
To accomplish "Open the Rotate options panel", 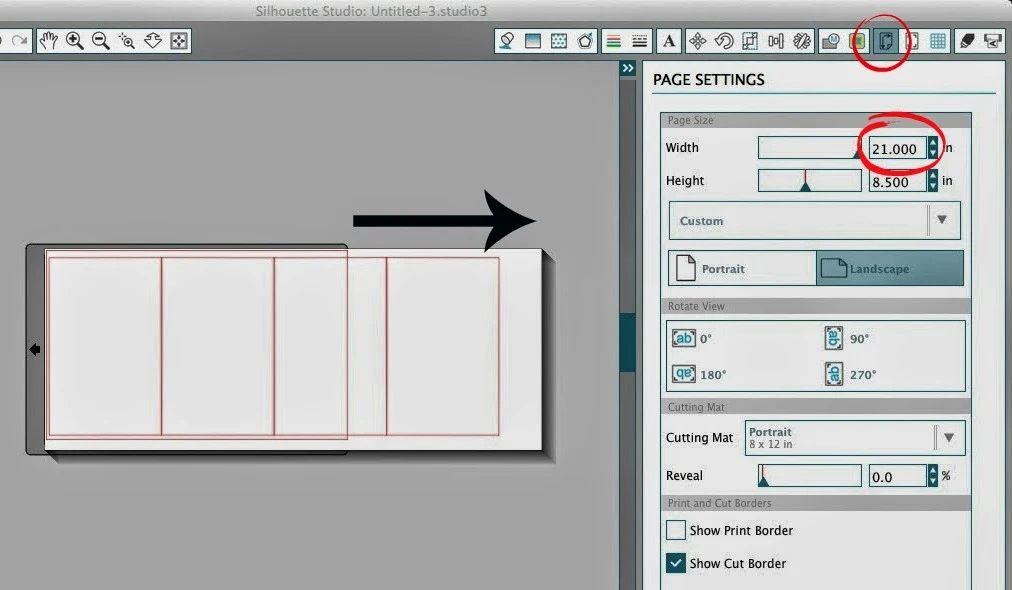I will pyautogui.click(x=724, y=41).
